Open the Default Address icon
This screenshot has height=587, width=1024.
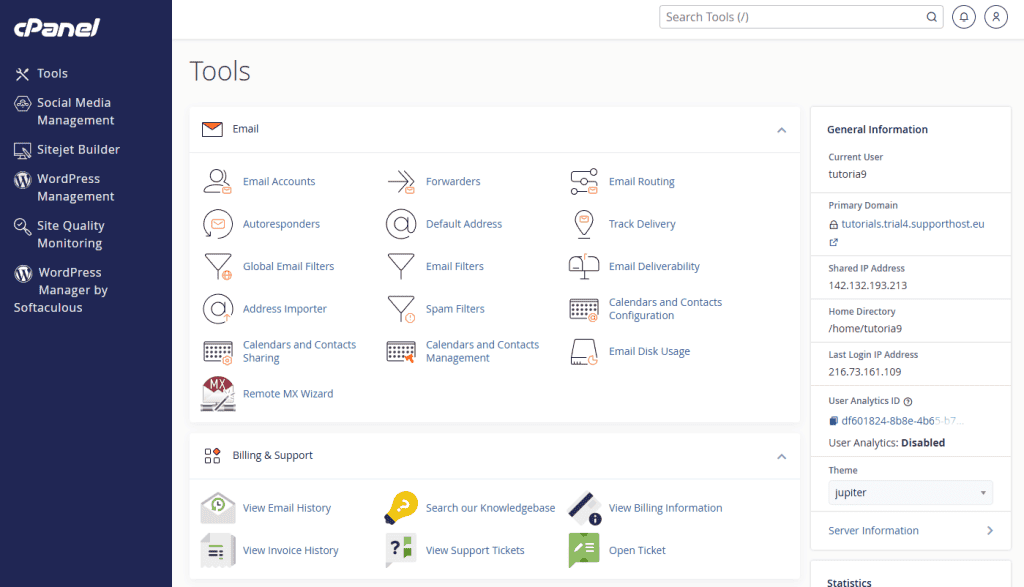coord(401,224)
